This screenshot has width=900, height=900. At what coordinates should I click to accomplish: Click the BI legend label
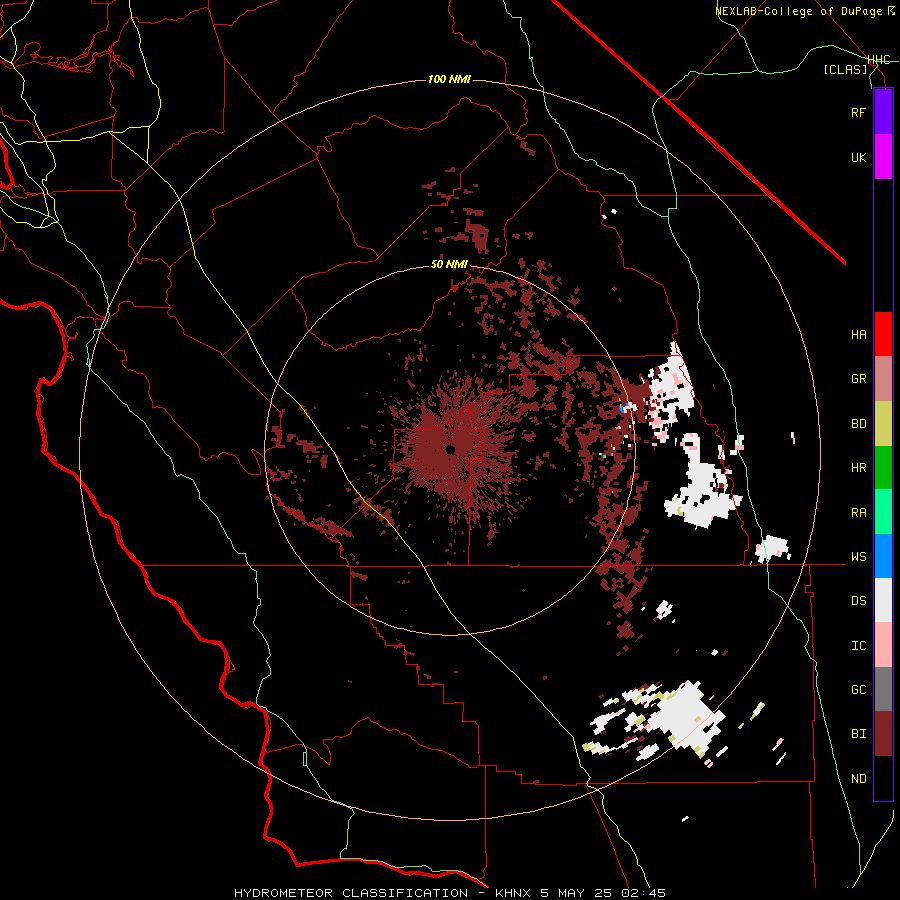tap(858, 734)
